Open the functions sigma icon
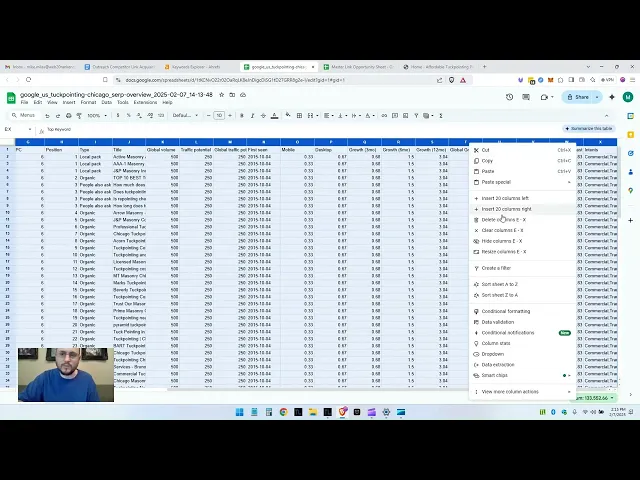The width and height of the screenshot is (640, 480). (x=441, y=116)
